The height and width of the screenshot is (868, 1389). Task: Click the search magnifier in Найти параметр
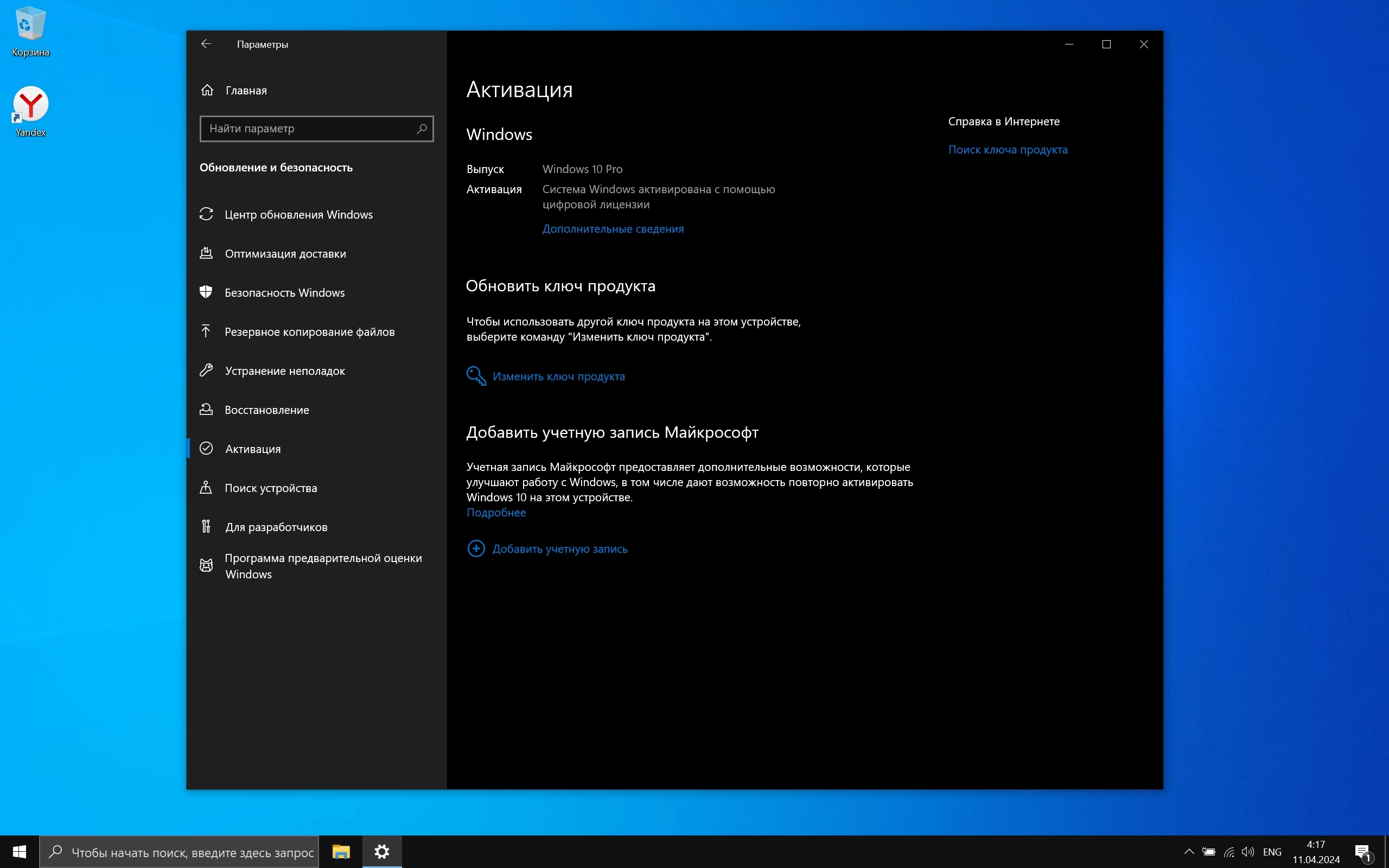click(x=422, y=129)
